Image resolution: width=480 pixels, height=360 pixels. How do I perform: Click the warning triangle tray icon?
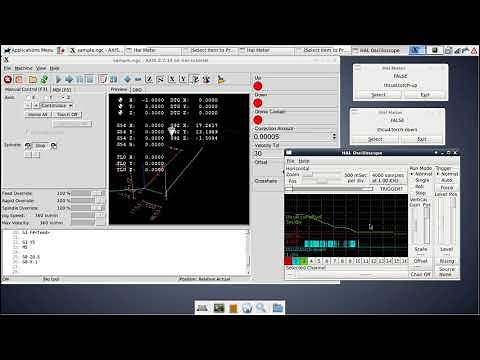(474, 50)
